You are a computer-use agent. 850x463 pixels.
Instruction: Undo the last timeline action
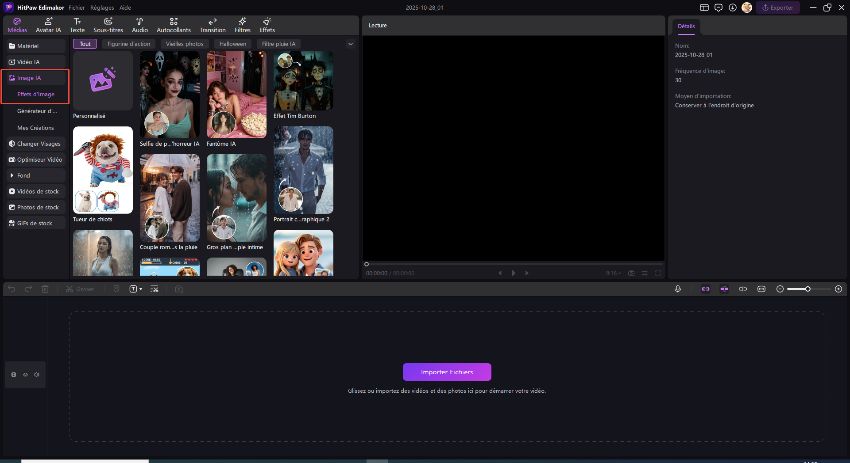click(11, 289)
